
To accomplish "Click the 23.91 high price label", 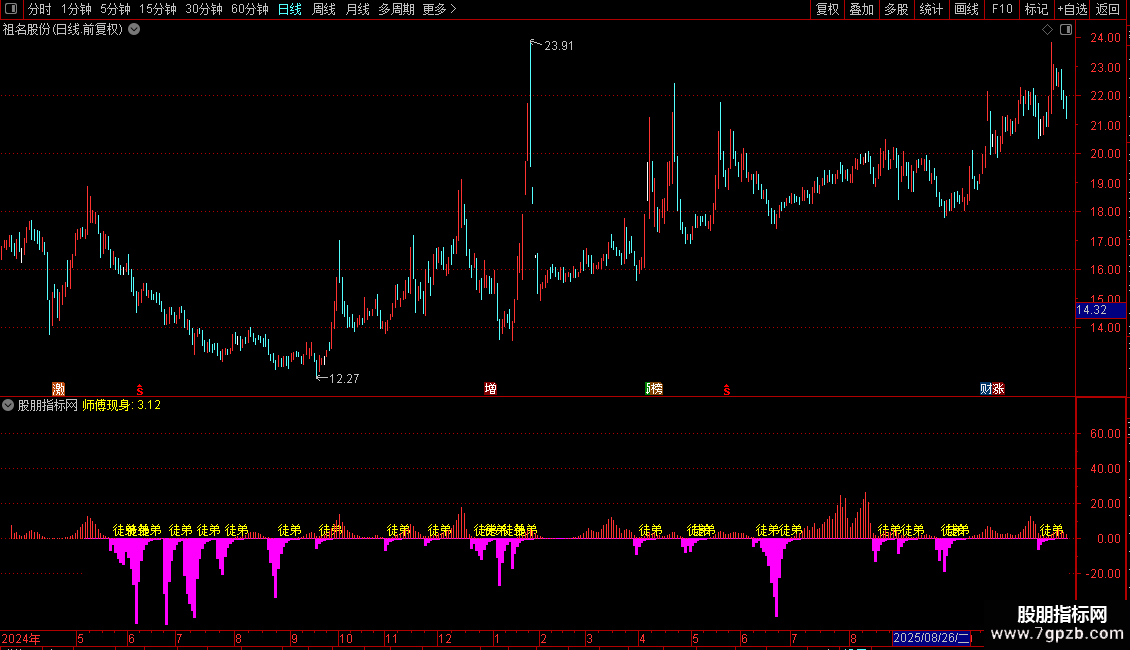I will [x=559, y=46].
